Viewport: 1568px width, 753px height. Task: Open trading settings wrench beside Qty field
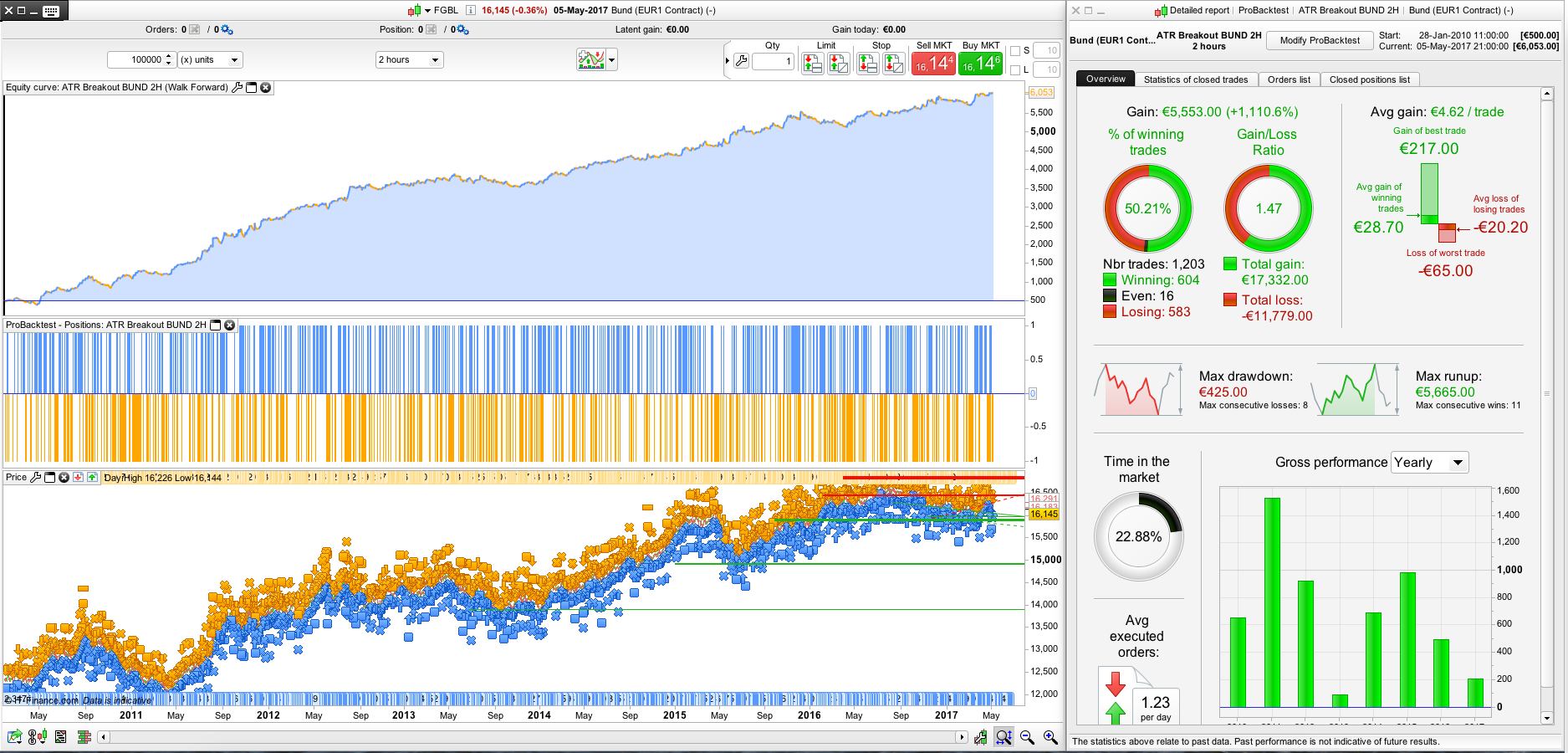[x=741, y=60]
